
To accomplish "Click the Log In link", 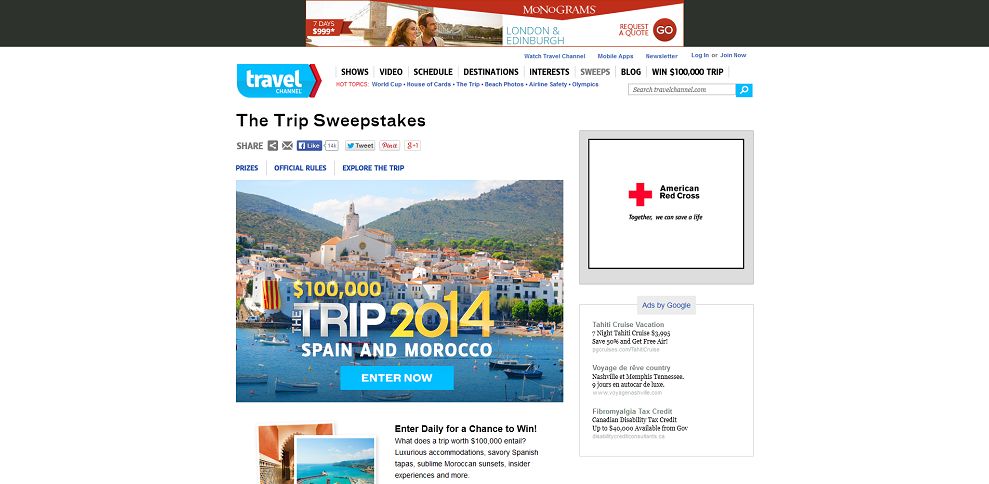I will coord(700,56).
